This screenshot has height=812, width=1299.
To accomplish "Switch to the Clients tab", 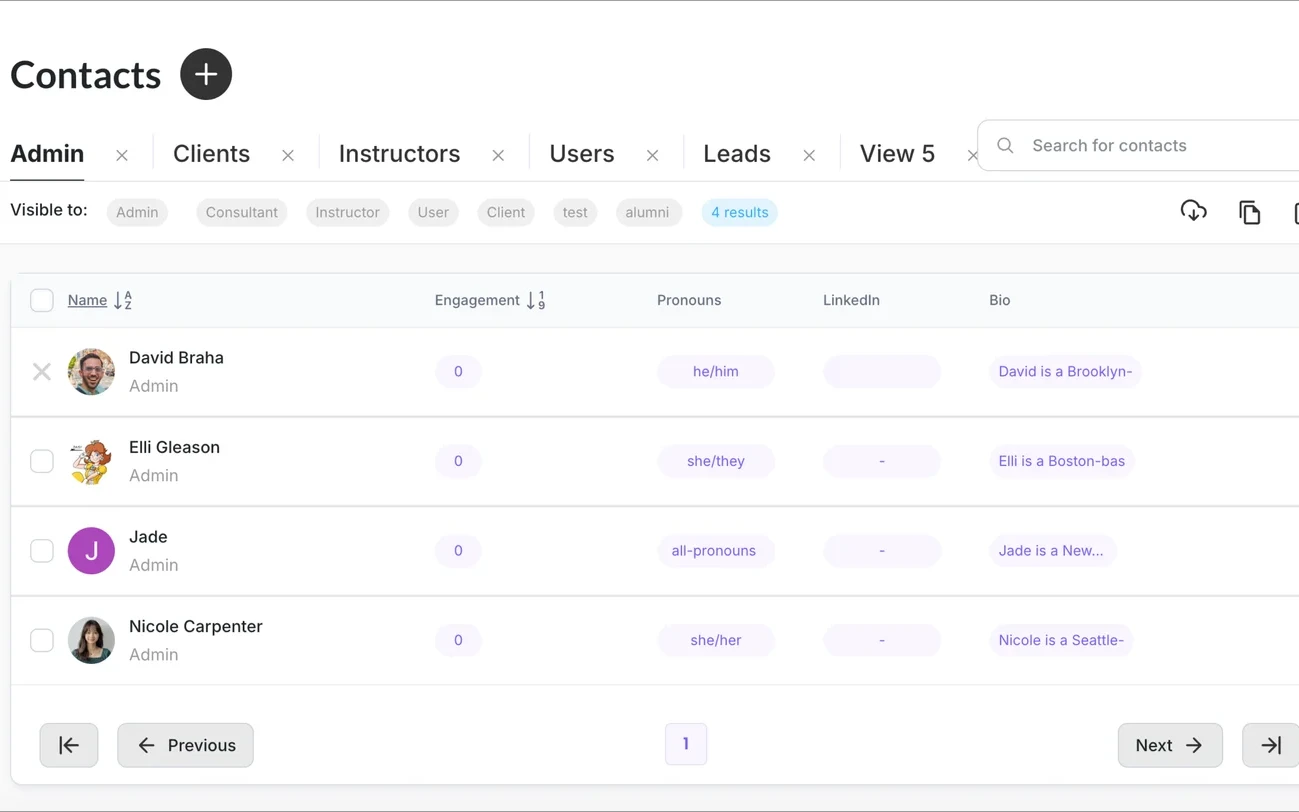I will [x=211, y=154].
